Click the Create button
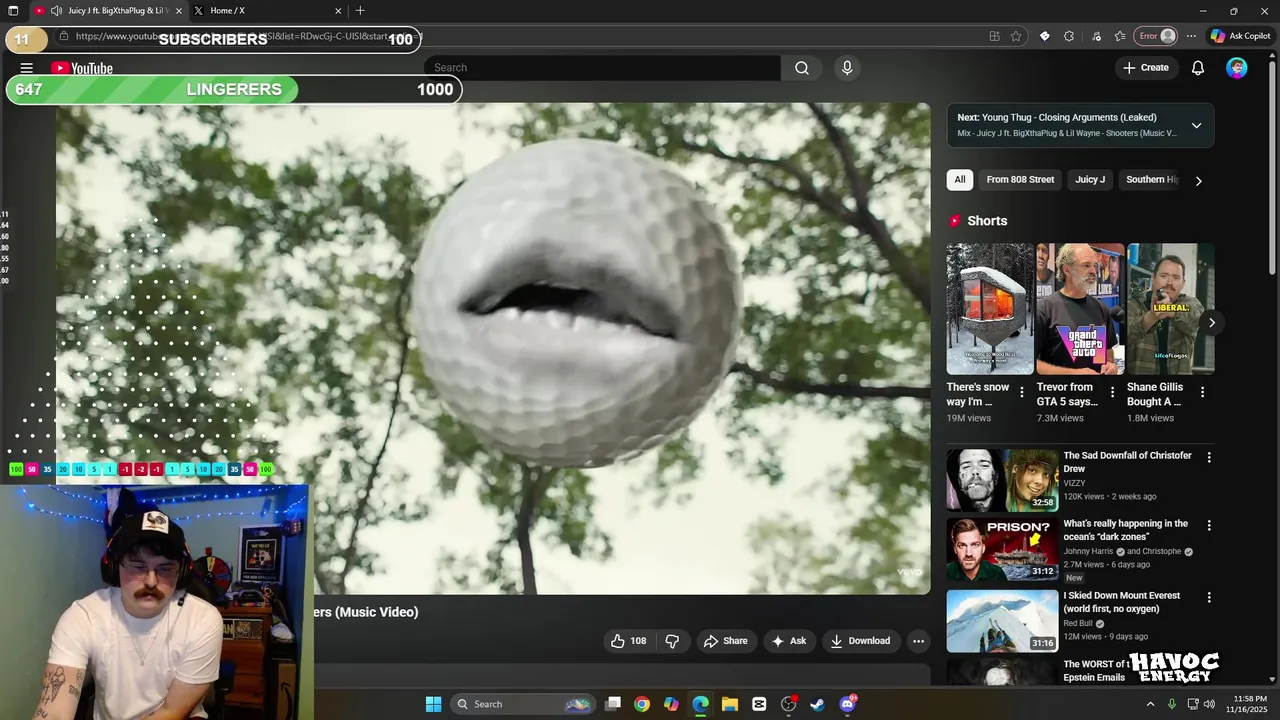Viewport: 1280px width, 720px height. (x=1146, y=68)
